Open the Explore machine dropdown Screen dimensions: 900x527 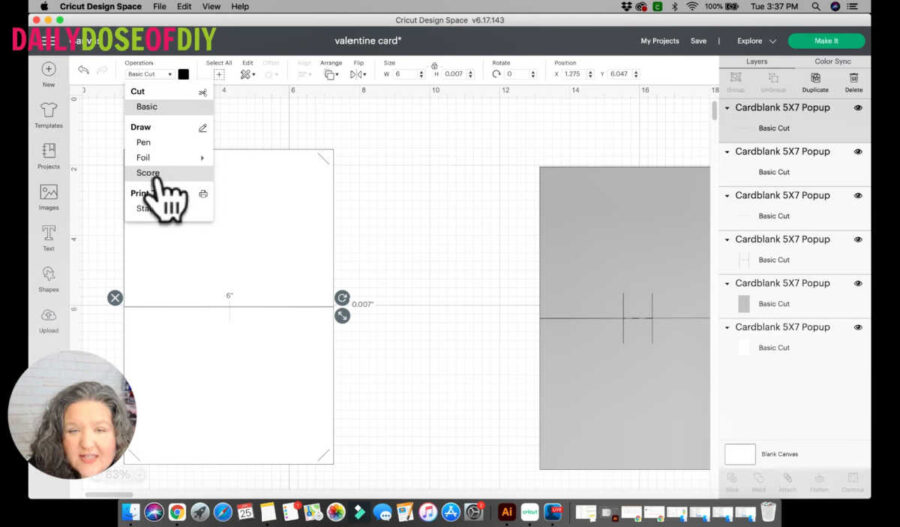pyautogui.click(x=757, y=41)
